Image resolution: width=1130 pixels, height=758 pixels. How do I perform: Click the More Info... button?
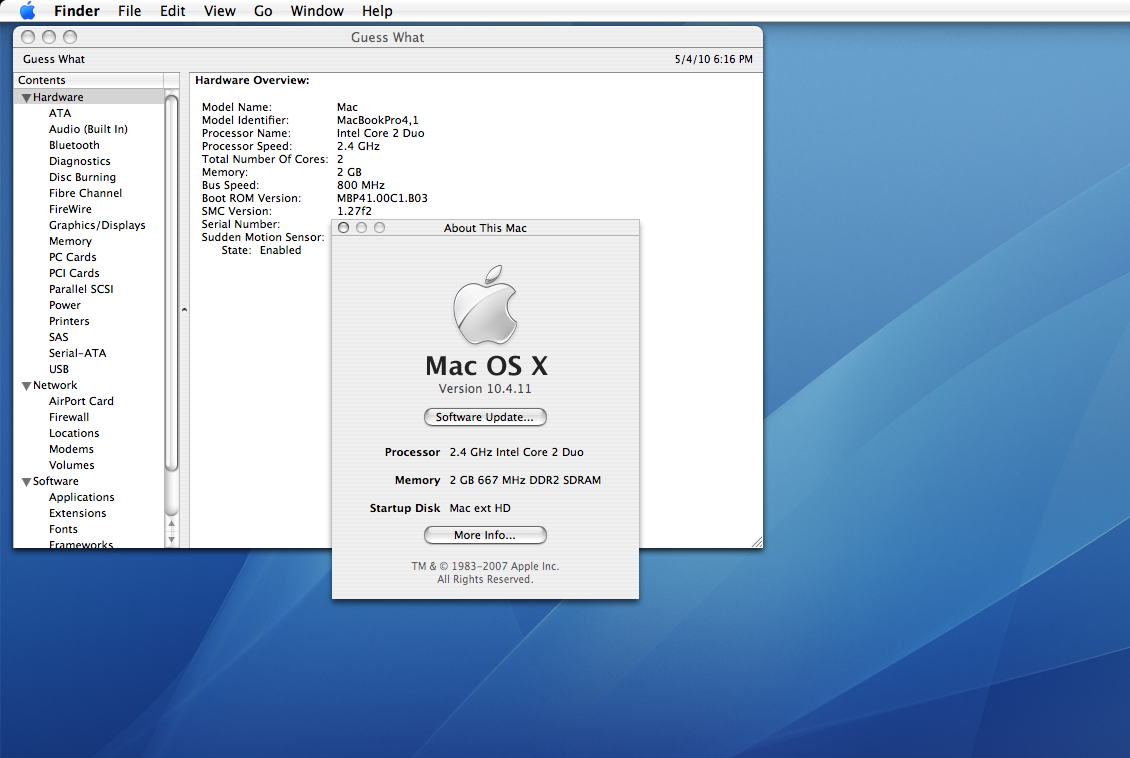click(x=485, y=535)
